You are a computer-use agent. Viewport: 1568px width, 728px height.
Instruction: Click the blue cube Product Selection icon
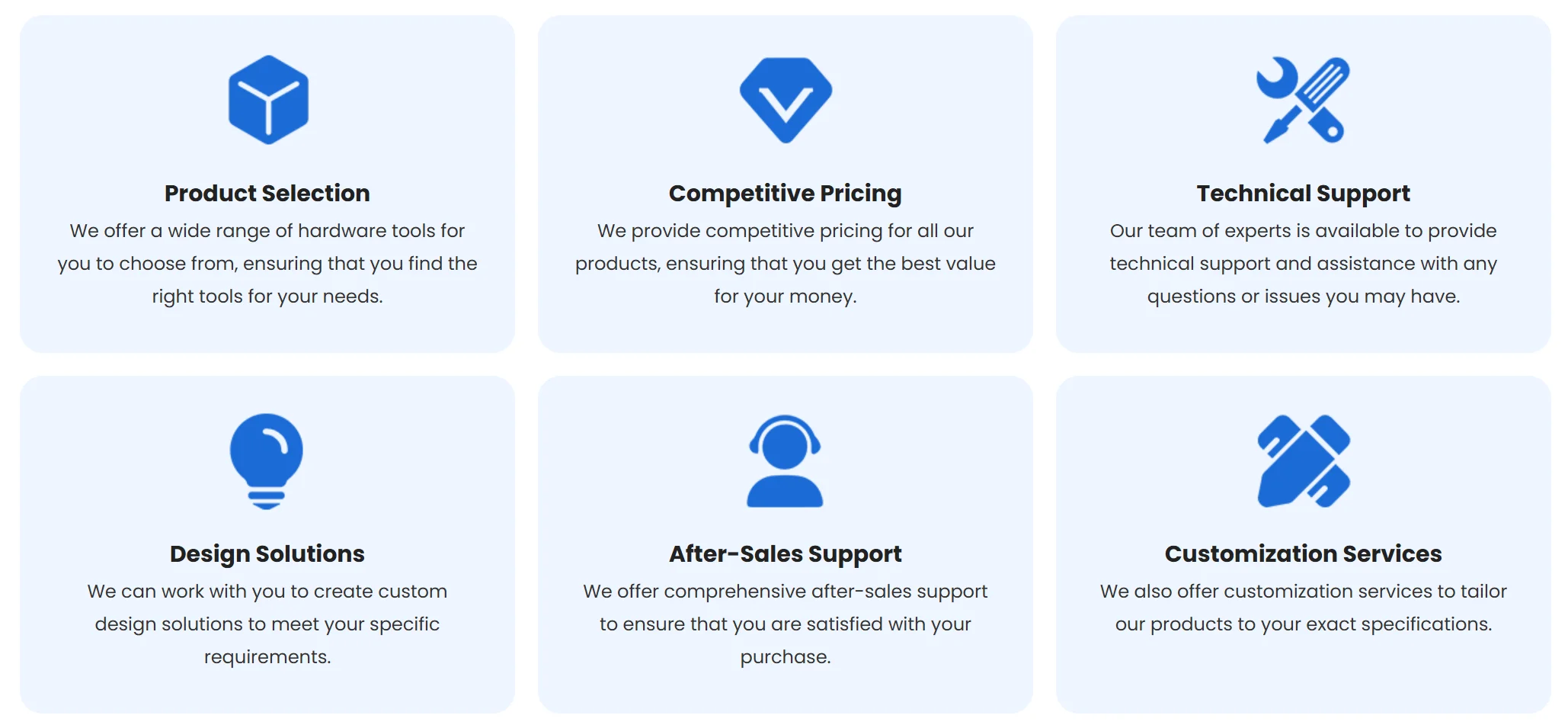pos(268,100)
